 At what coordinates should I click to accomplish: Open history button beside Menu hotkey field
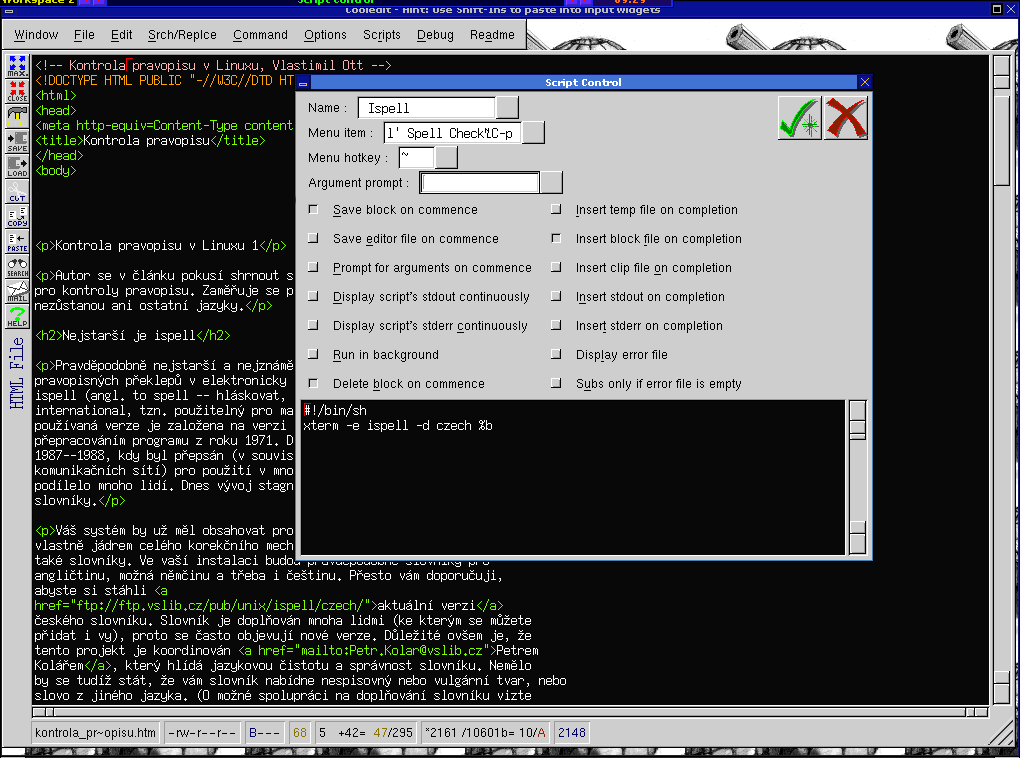pyautogui.click(x=446, y=157)
